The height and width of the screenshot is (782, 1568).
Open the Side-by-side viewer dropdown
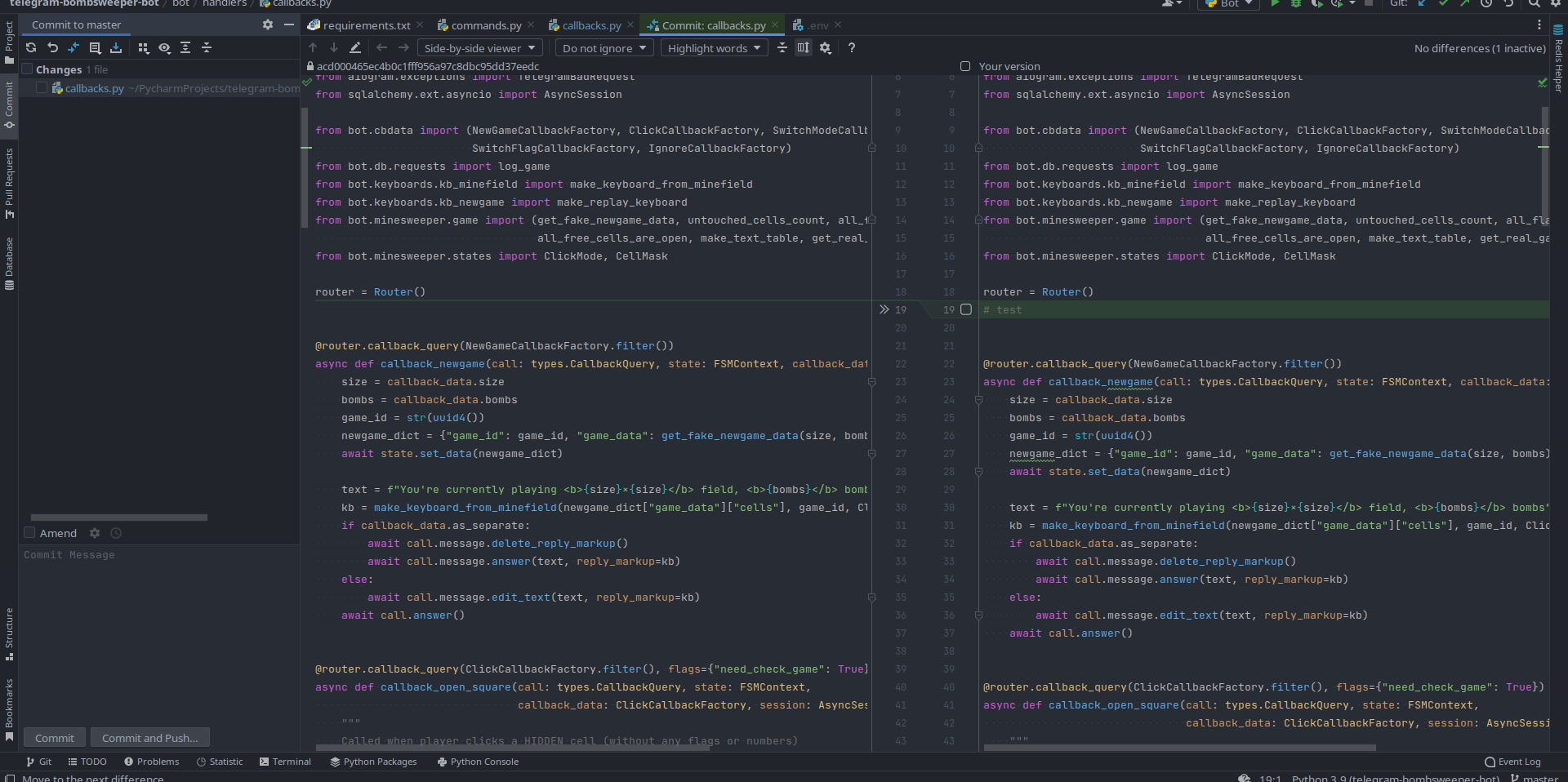pyautogui.click(x=479, y=48)
